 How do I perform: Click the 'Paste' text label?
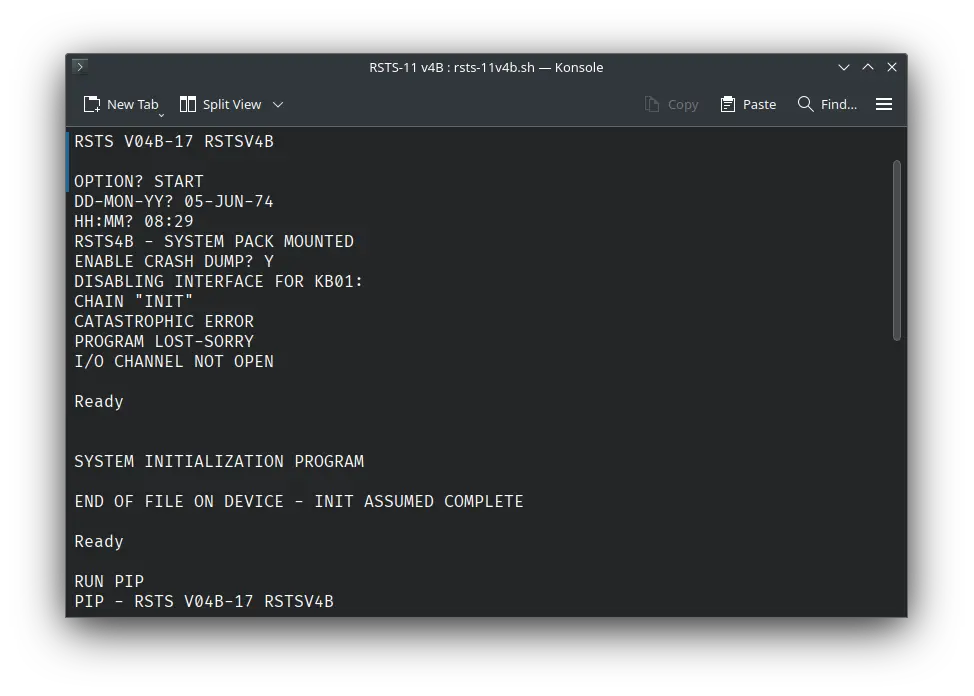[x=761, y=104]
